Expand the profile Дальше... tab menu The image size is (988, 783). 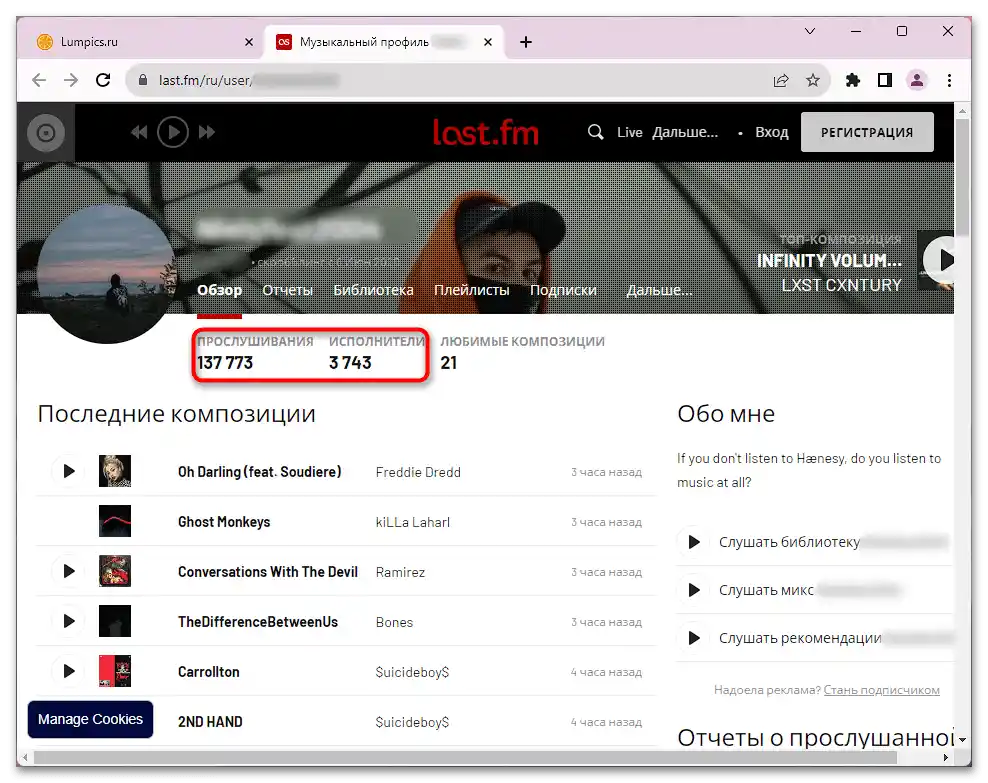[659, 290]
